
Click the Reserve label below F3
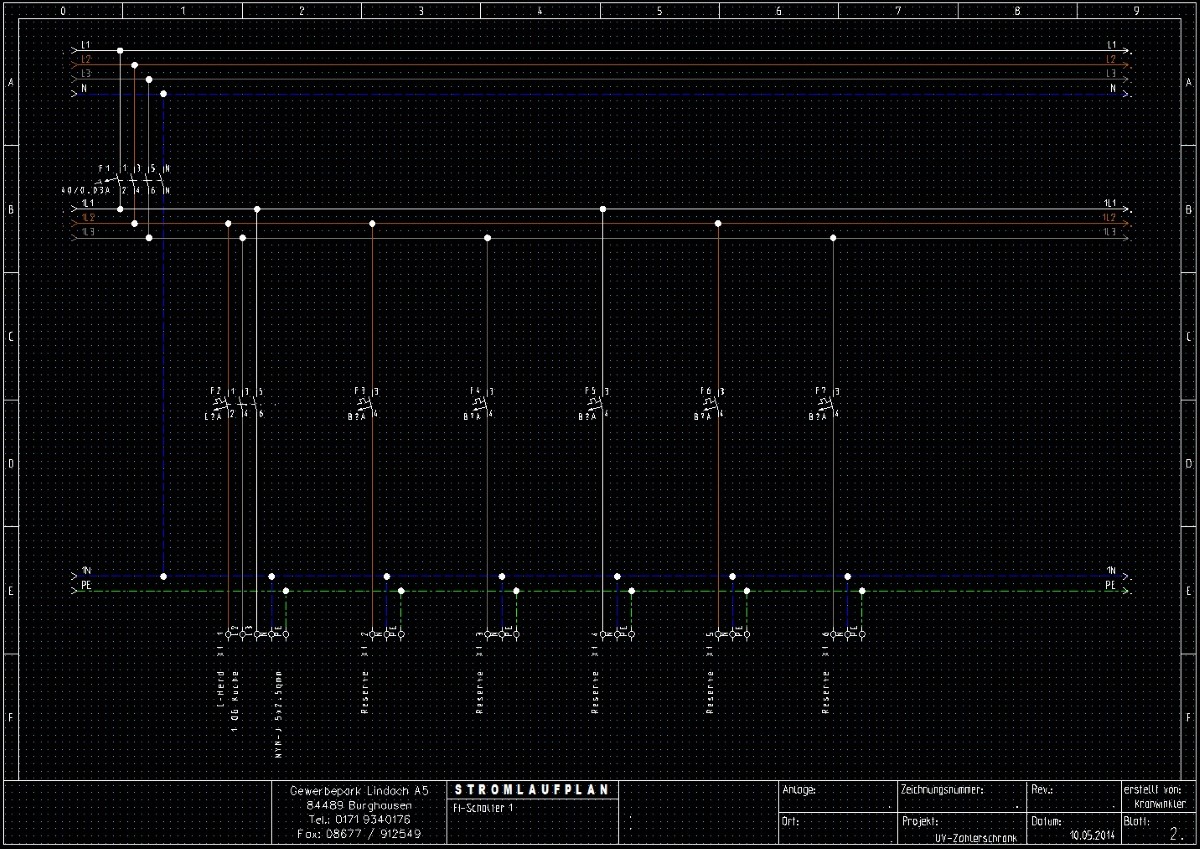point(364,691)
